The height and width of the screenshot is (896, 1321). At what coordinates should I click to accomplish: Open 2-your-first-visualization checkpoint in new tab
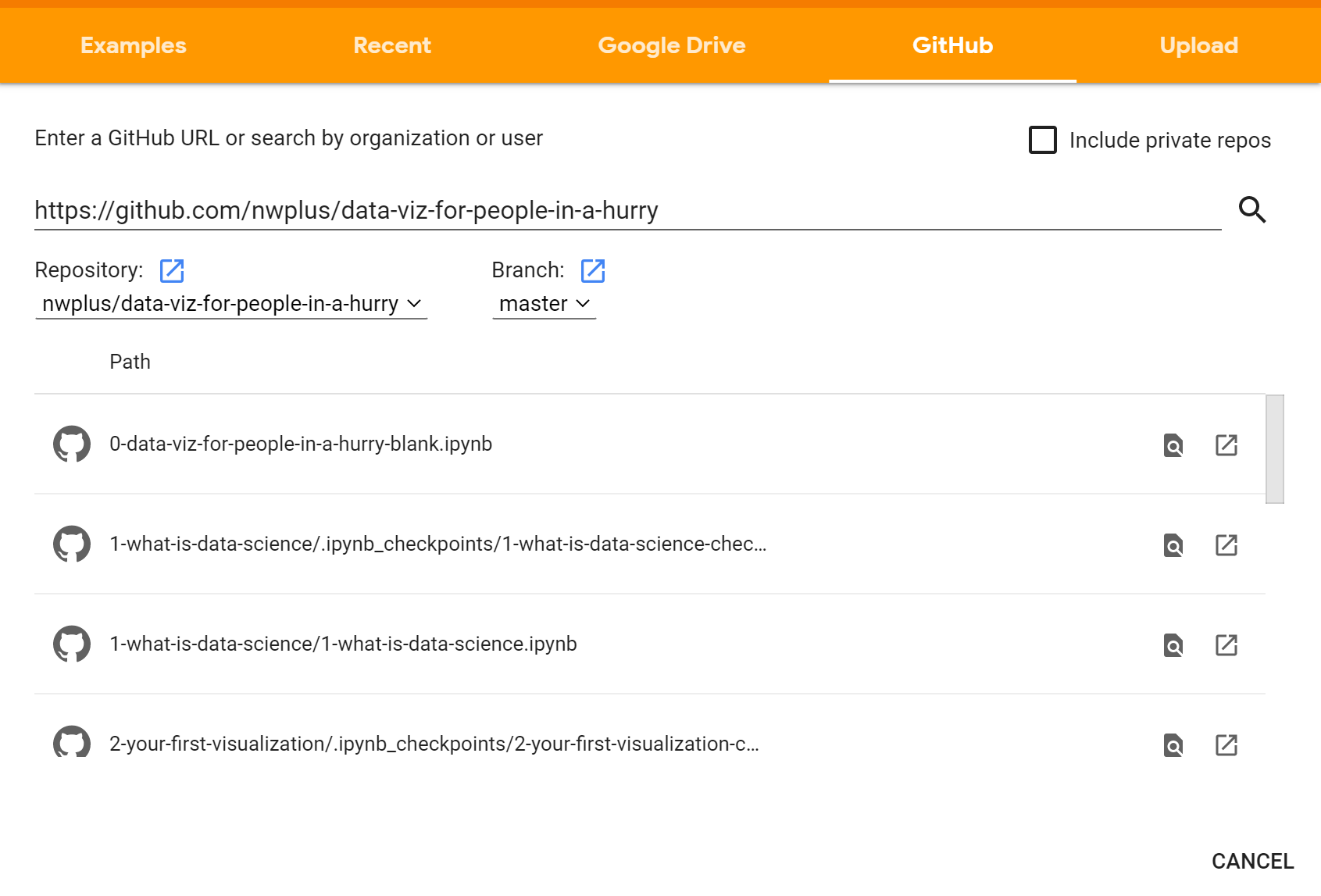pos(1226,745)
